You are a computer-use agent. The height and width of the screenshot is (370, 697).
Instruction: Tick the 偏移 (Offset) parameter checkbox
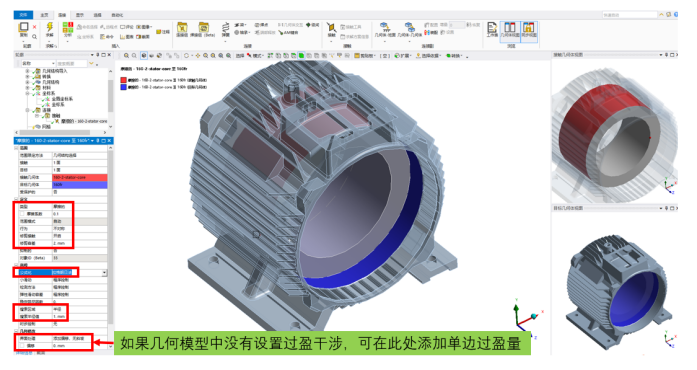coord(22,345)
